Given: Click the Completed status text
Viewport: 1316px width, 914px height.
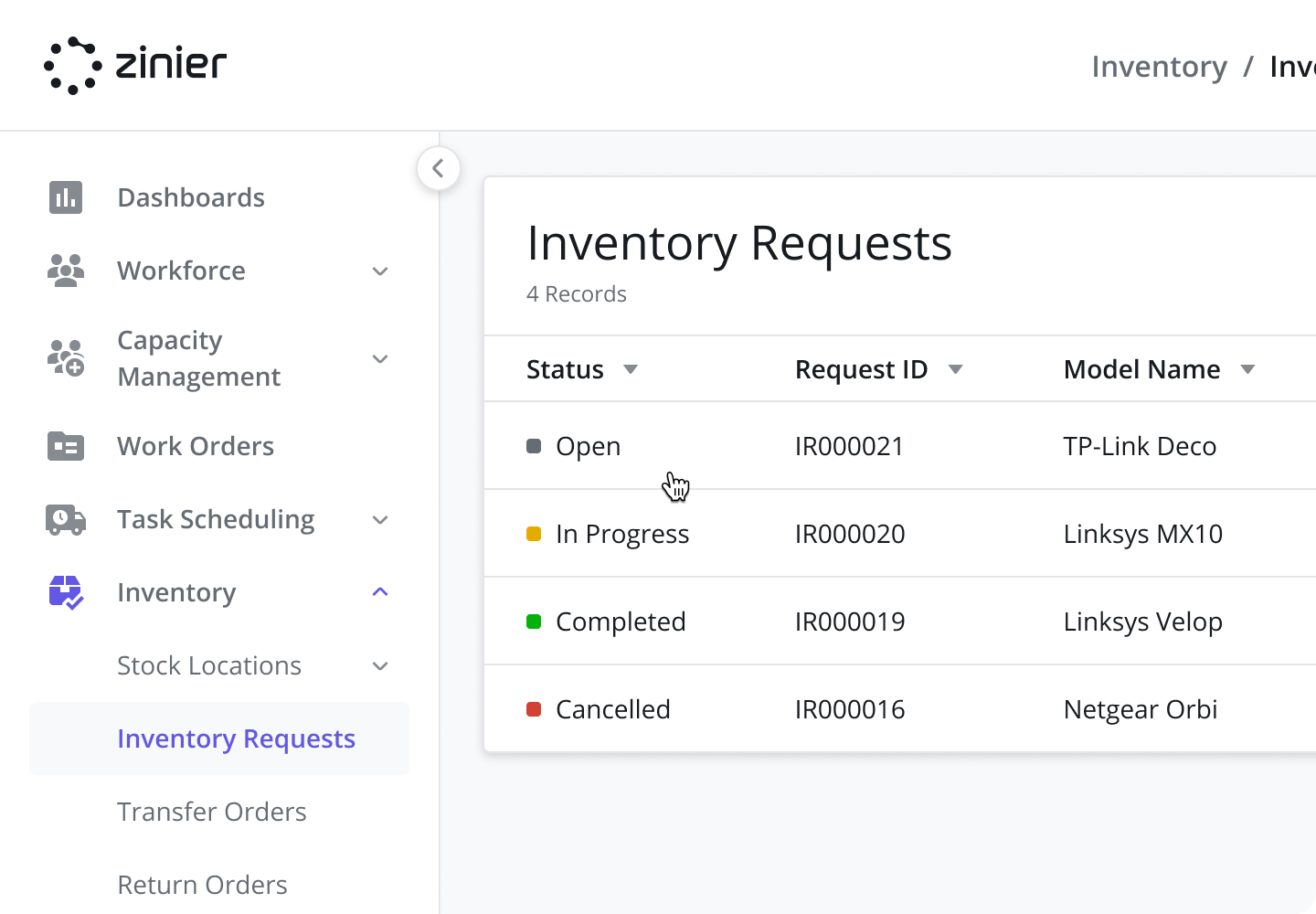Looking at the screenshot, I should pyautogui.click(x=621, y=622).
